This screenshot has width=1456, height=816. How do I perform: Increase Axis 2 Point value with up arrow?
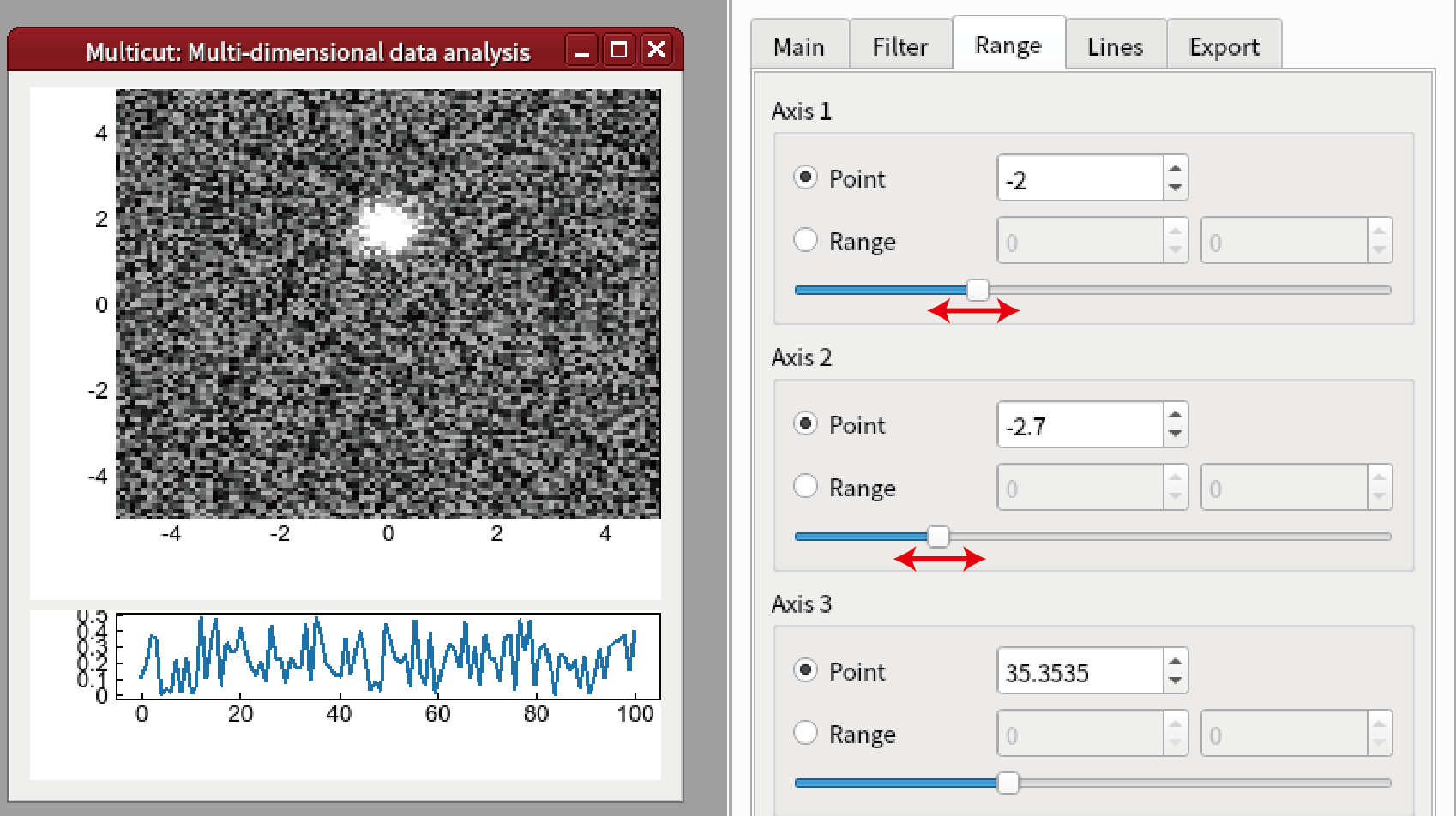coord(1176,414)
